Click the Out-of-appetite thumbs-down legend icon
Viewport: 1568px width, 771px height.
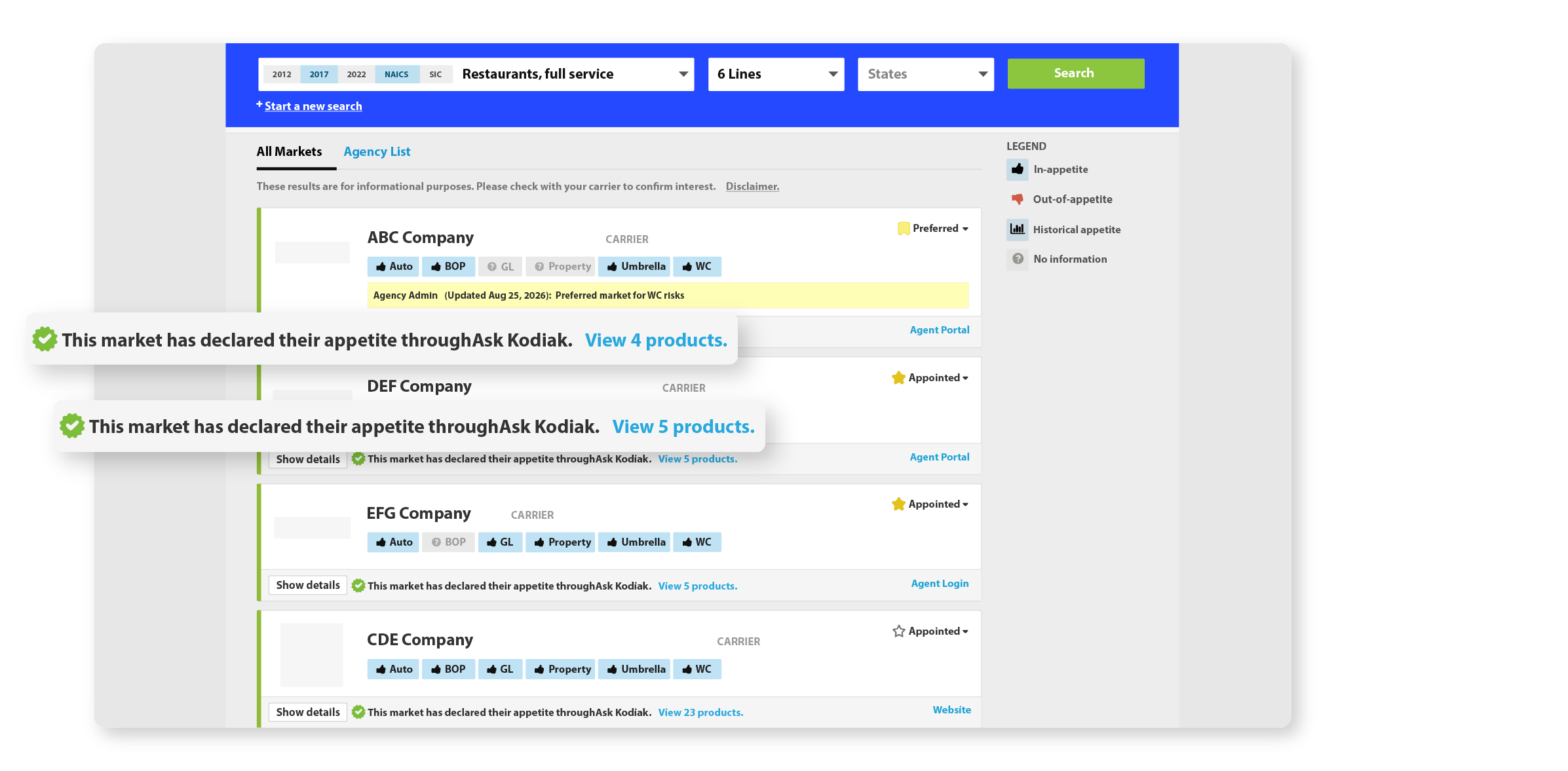(1018, 199)
